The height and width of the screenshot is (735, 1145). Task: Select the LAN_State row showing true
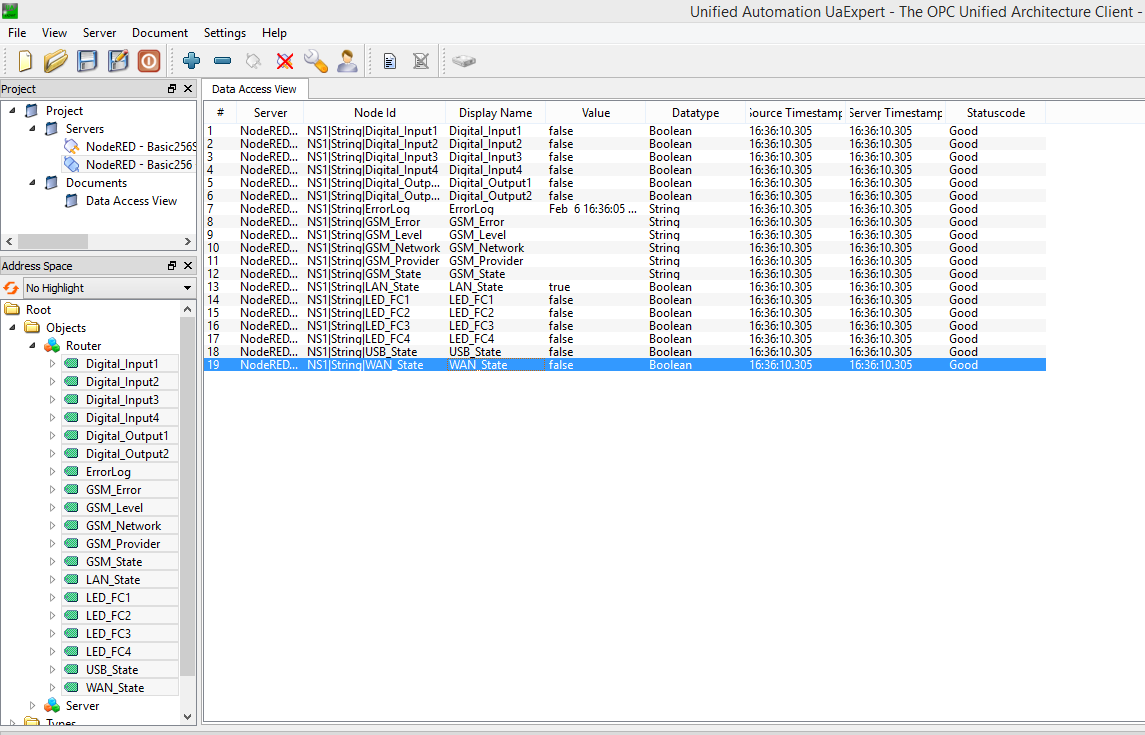click(624, 287)
